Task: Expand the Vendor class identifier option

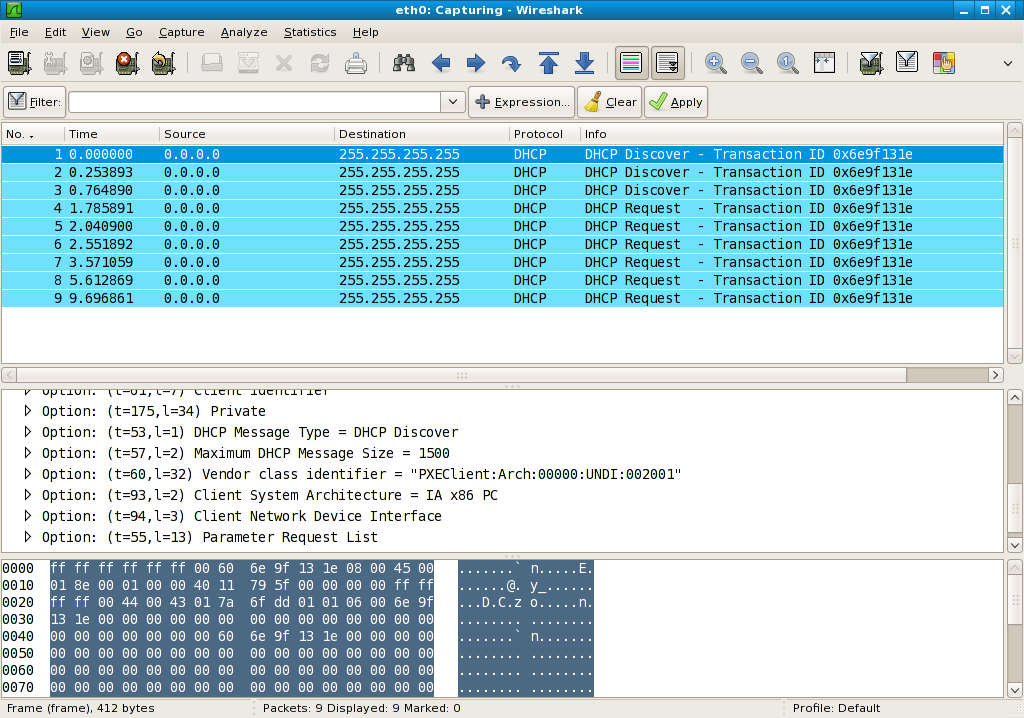Action: click(27, 474)
